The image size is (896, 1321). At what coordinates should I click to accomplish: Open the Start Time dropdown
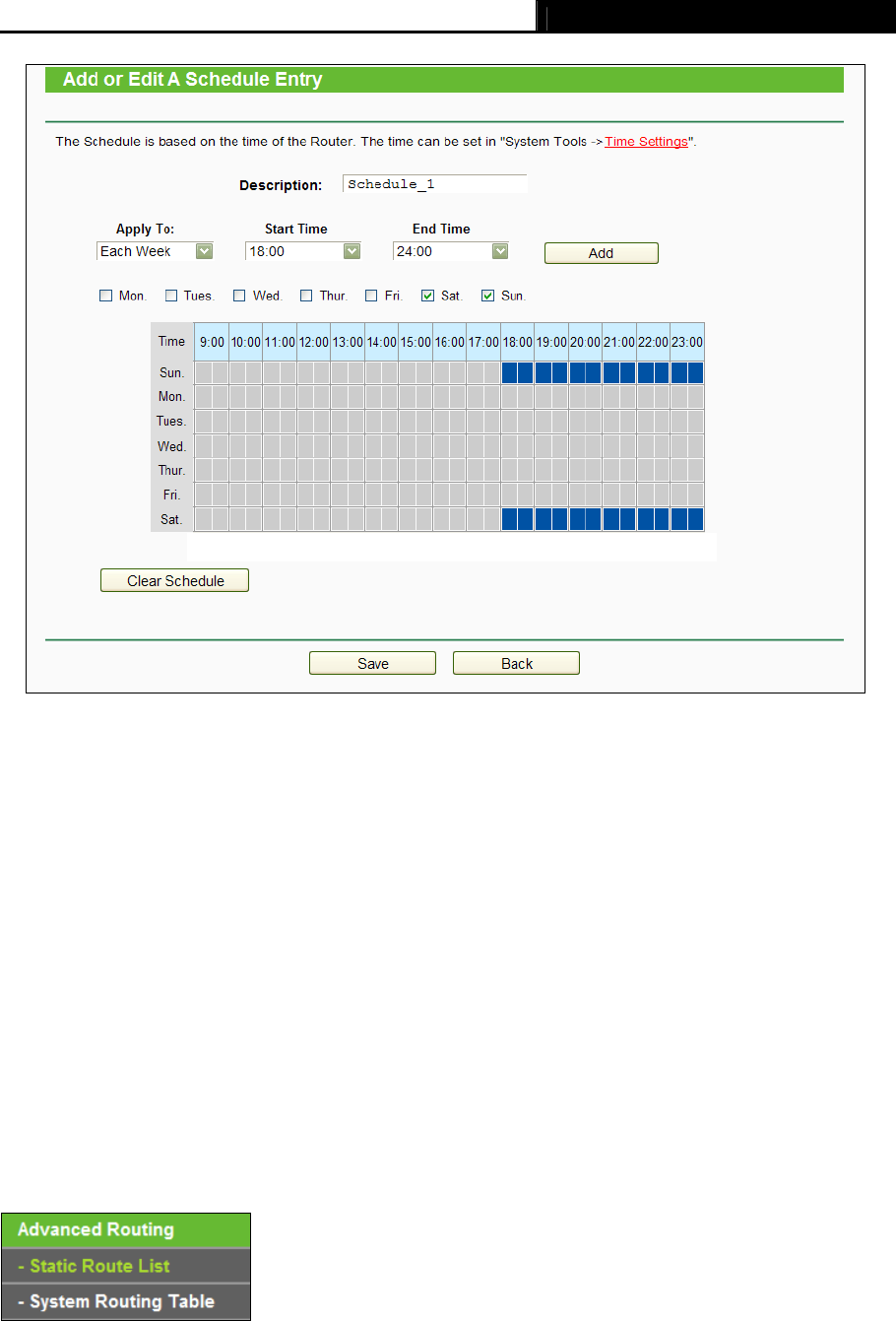pyautogui.click(x=303, y=251)
